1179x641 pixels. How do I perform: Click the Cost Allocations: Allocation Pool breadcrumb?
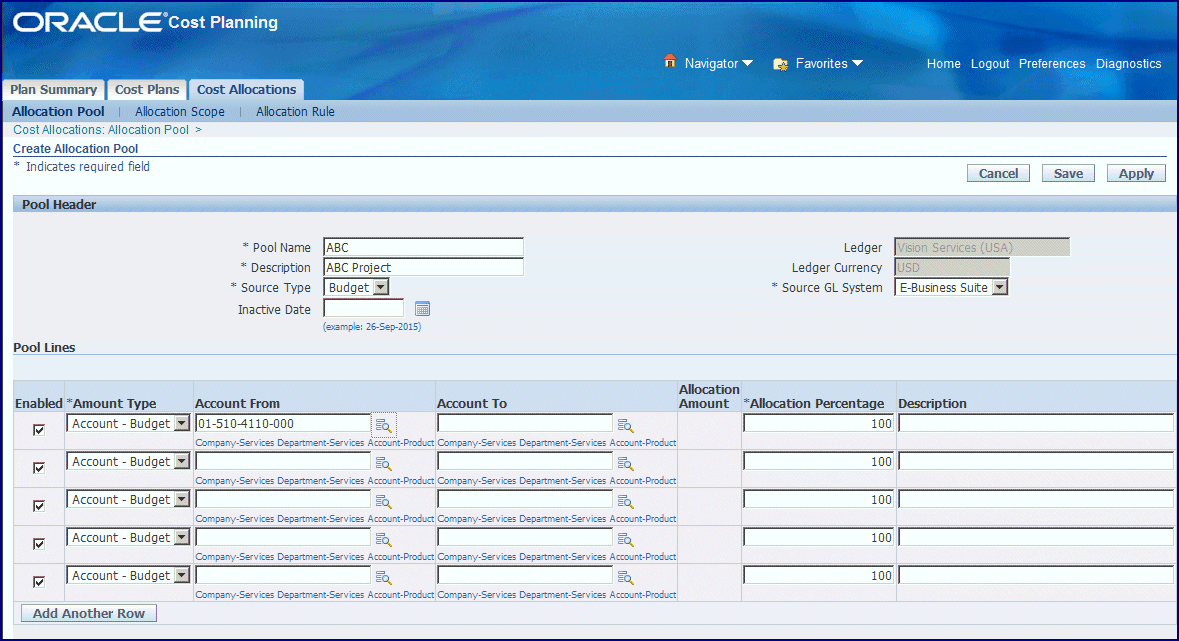[101, 130]
